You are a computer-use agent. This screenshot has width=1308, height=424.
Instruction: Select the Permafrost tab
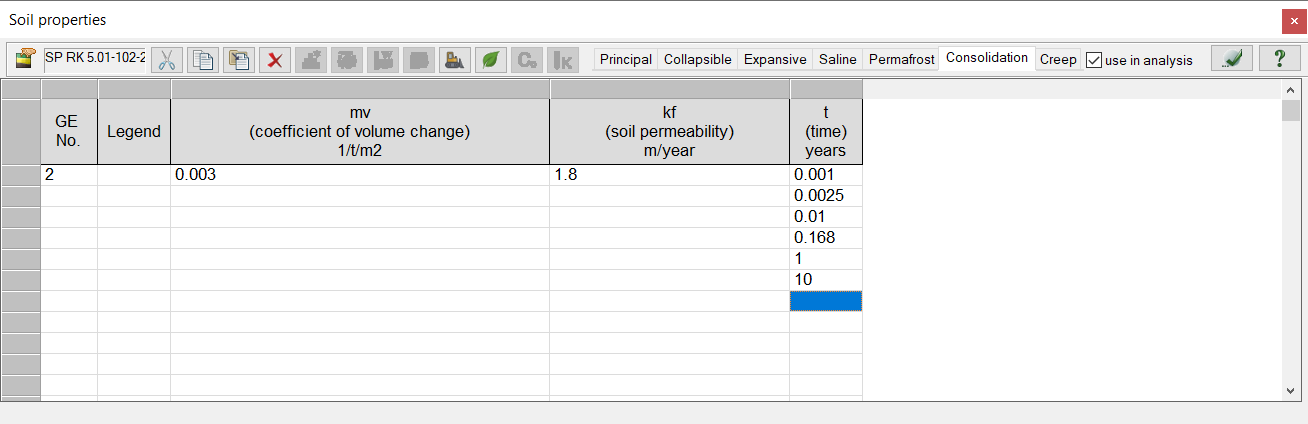pos(902,59)
